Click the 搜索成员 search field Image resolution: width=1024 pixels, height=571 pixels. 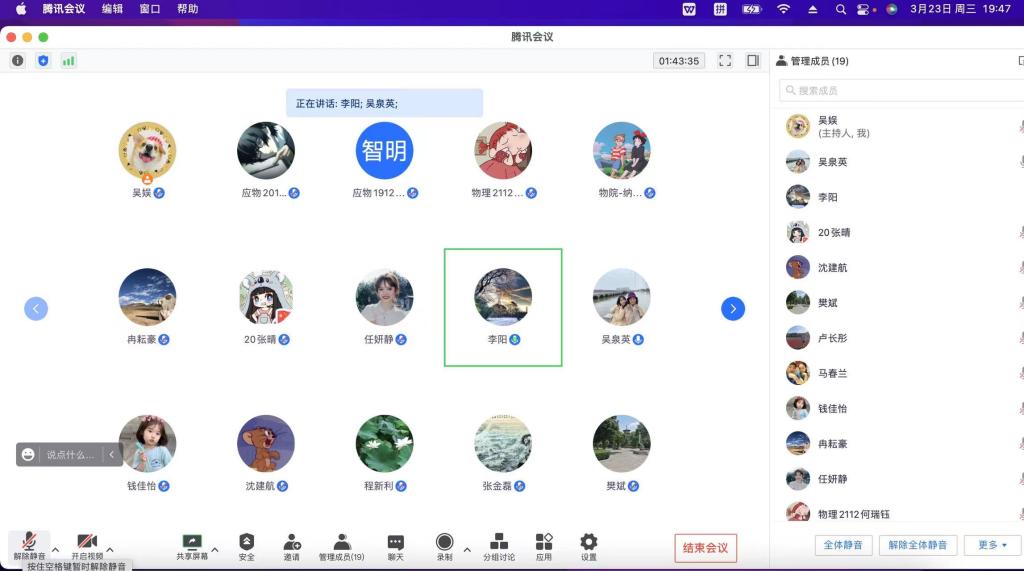coord(900,91)
